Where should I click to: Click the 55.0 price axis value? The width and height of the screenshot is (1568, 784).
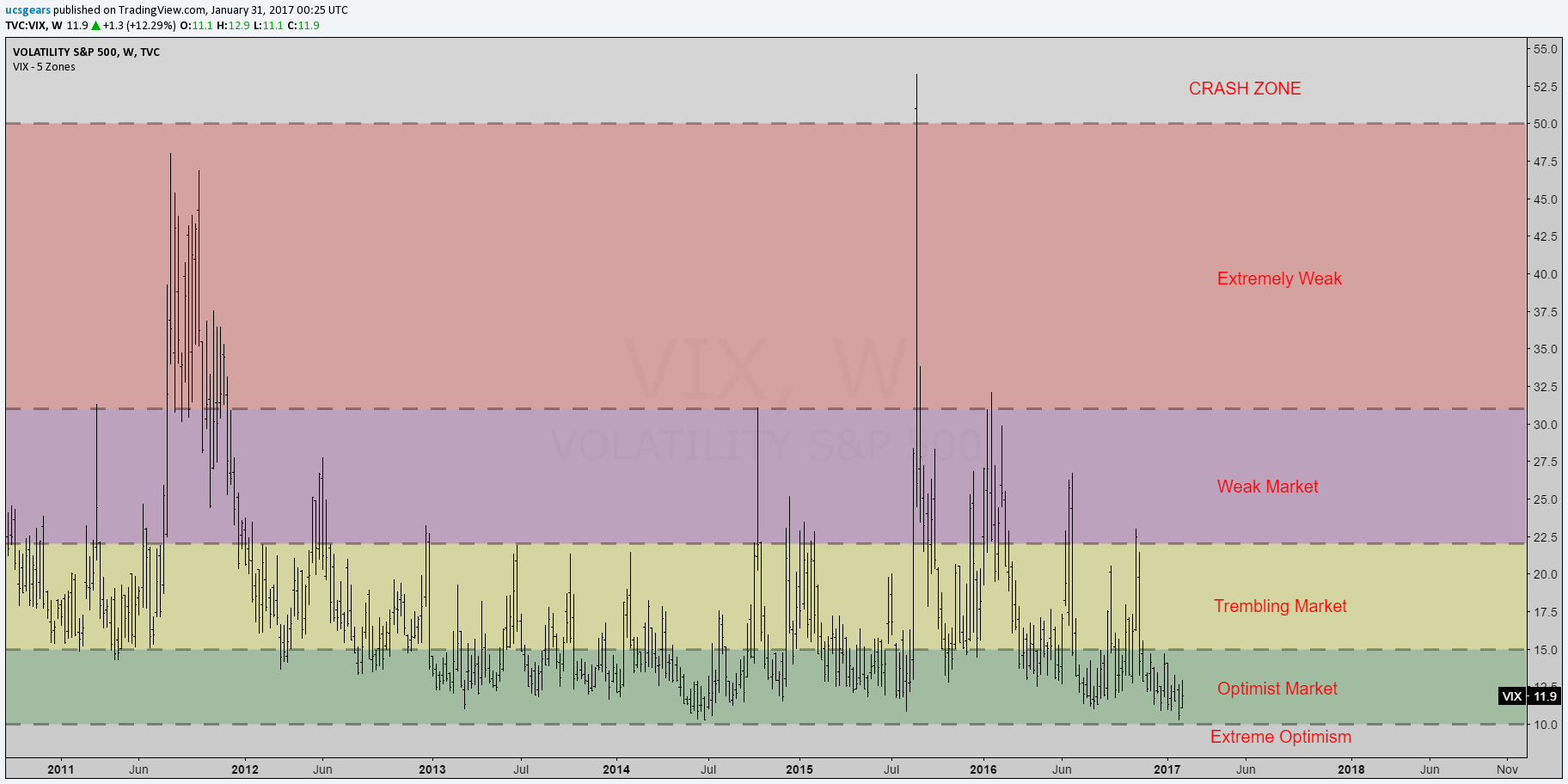(x=1545, y=49)
